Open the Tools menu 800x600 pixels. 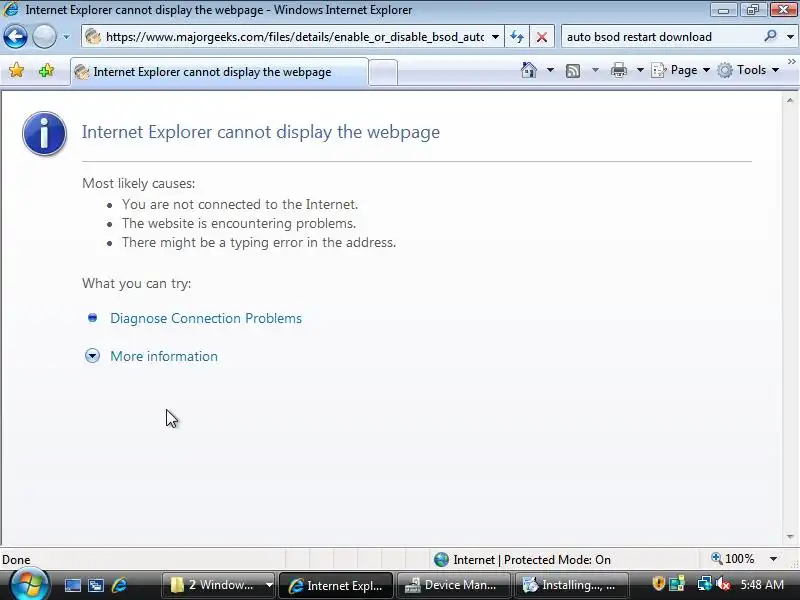tap(748, 70)
